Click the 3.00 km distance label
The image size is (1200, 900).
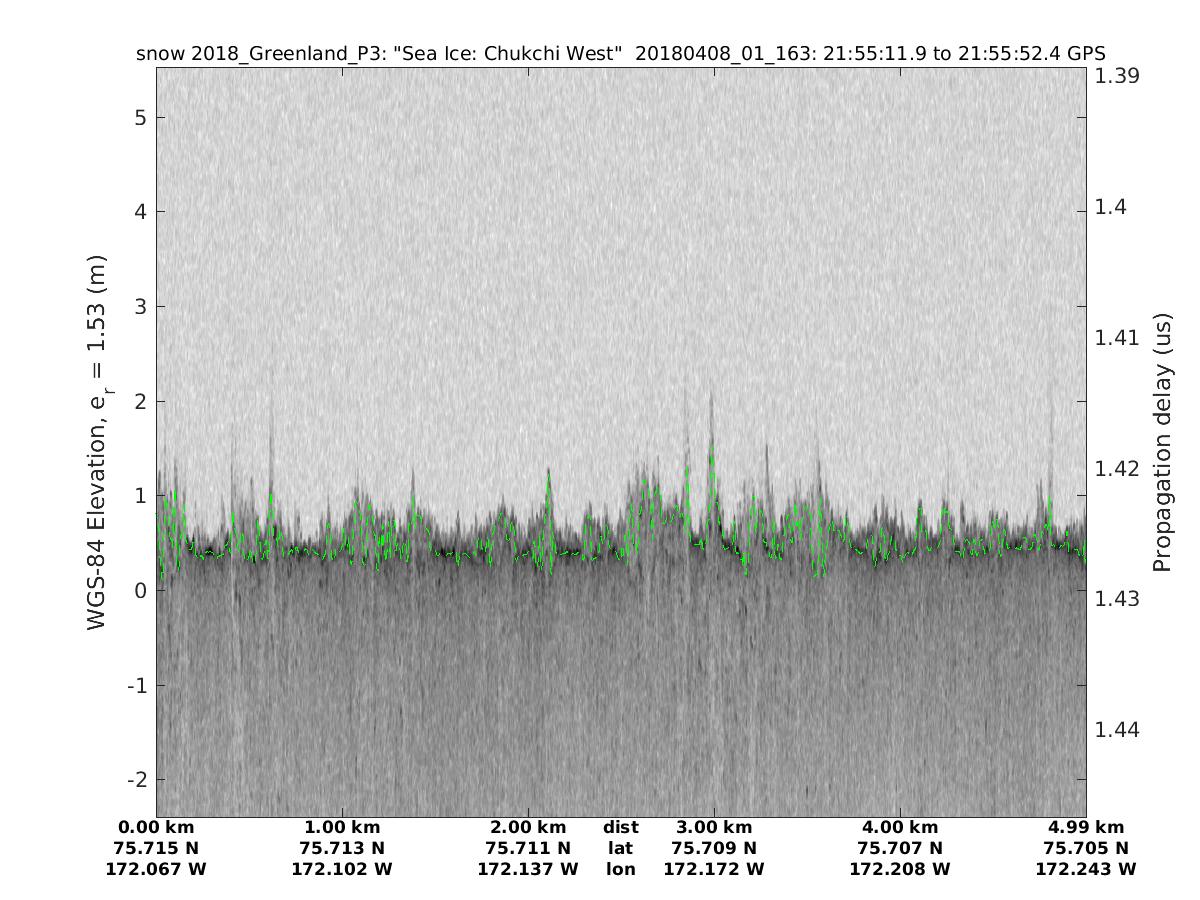tap(714, 827)
